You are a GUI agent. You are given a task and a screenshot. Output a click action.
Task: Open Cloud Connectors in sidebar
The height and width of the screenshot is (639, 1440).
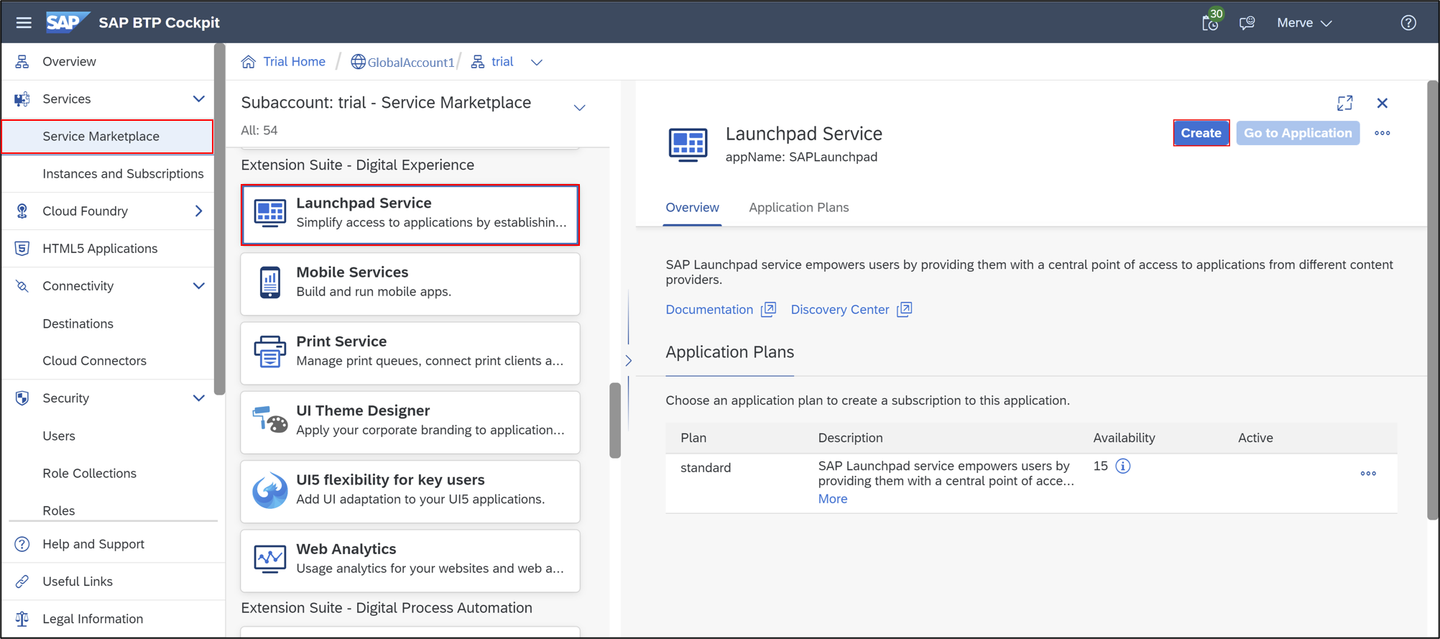[94, 361]
